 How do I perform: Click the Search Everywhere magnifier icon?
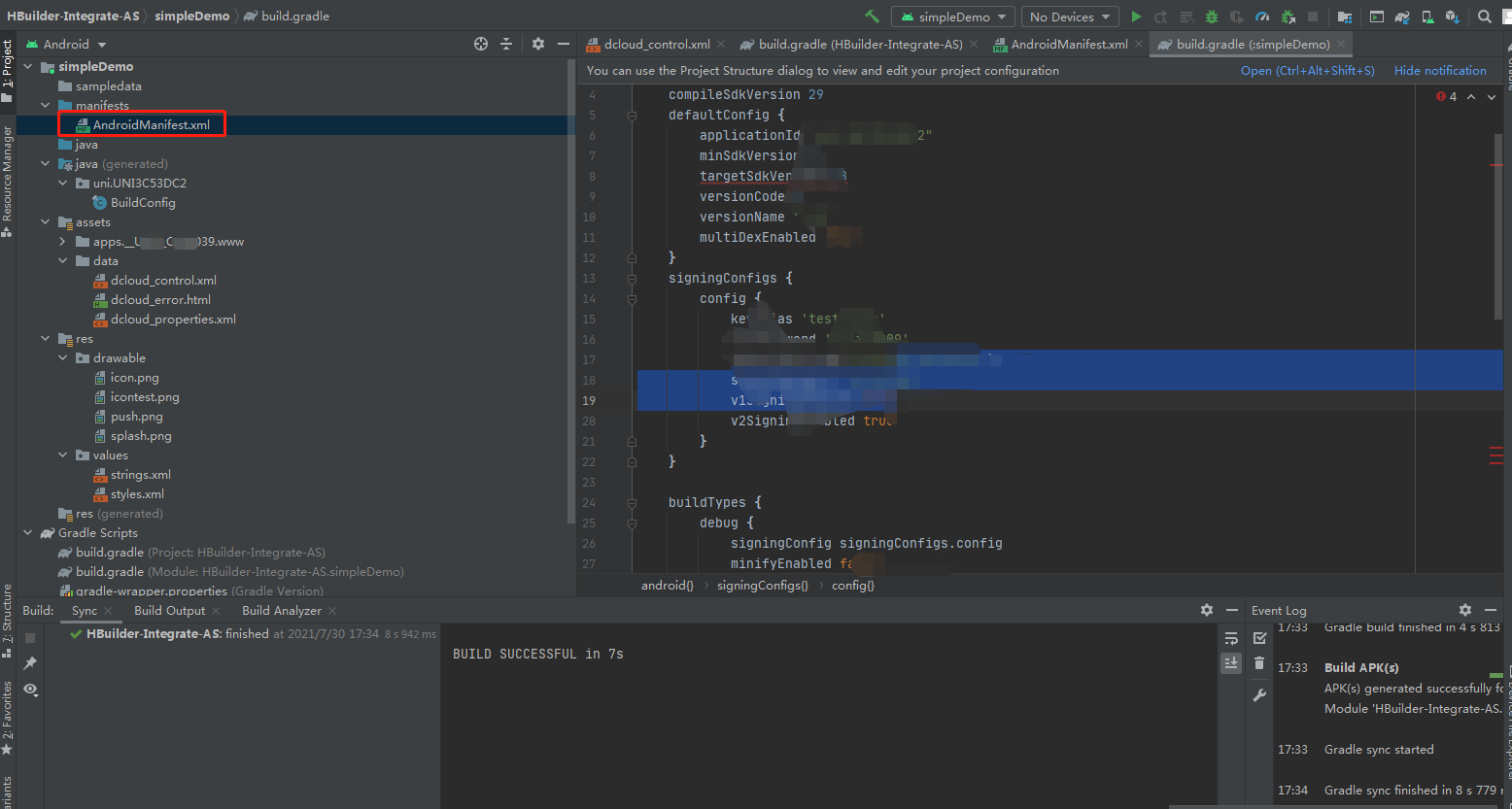click(1485, 17)
